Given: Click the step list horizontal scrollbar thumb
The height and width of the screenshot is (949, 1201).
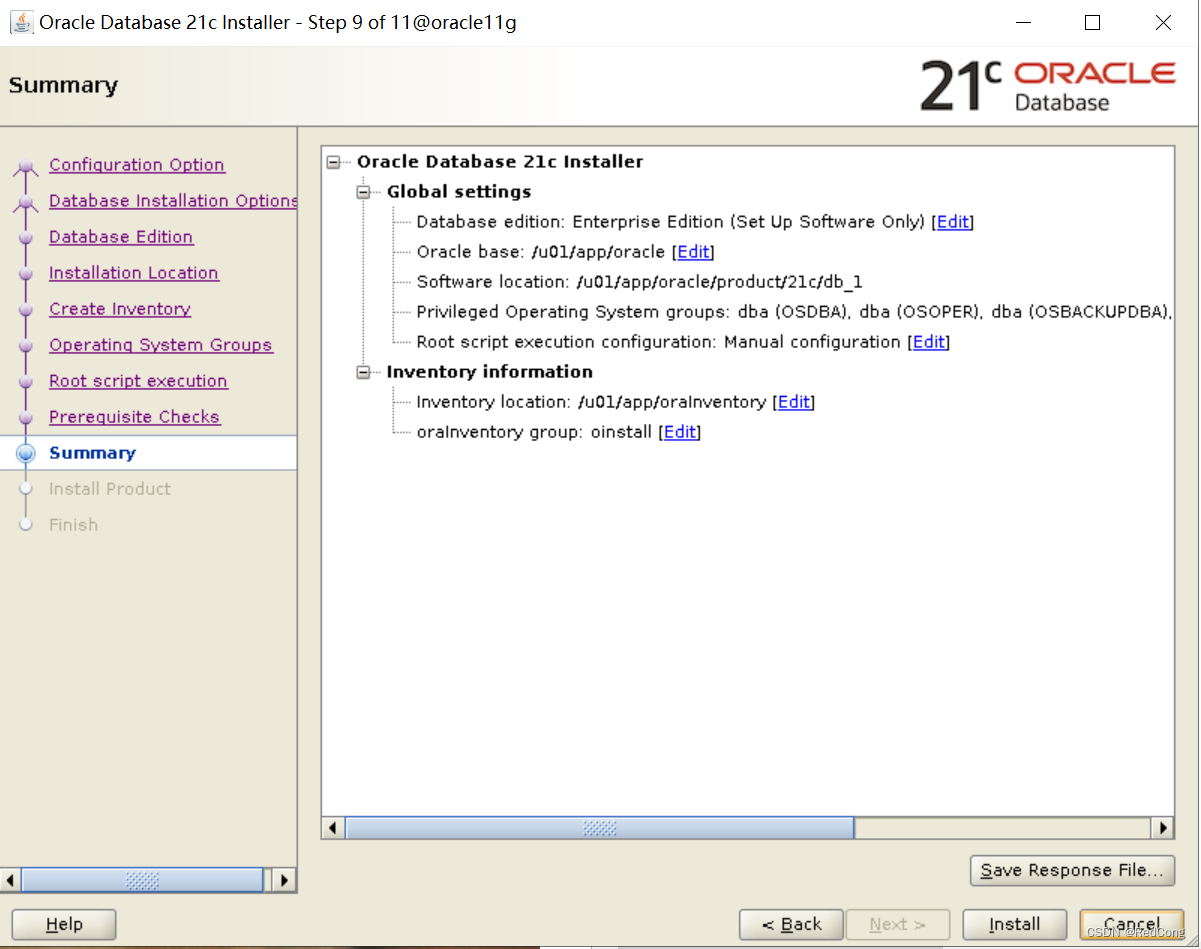Looking at the screenshot, I should coord(143,880).
